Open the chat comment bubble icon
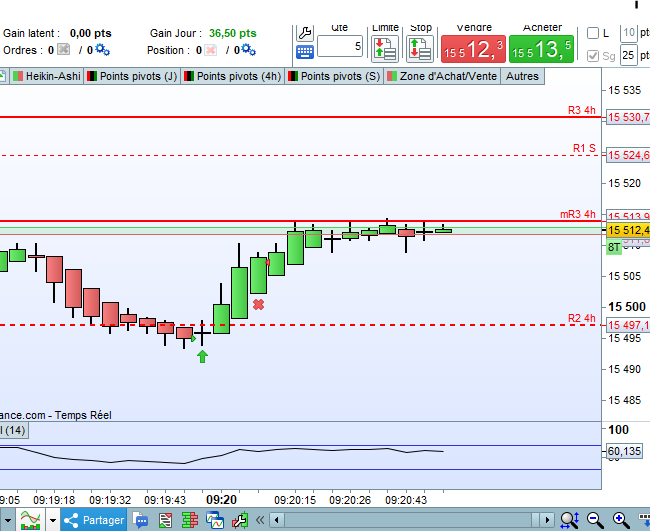 (x=141, y=520)
